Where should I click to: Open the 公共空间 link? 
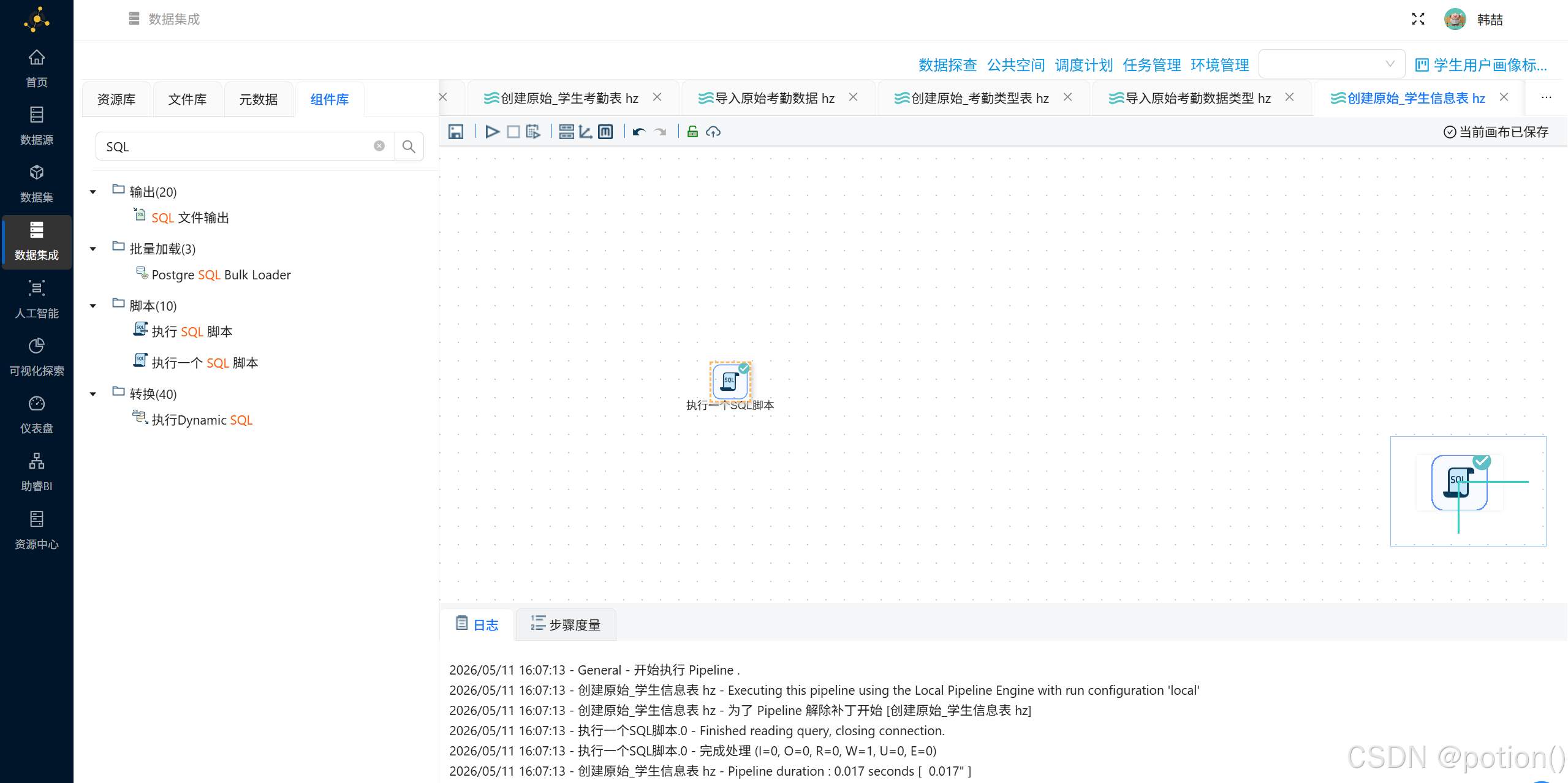(1015, 65)
